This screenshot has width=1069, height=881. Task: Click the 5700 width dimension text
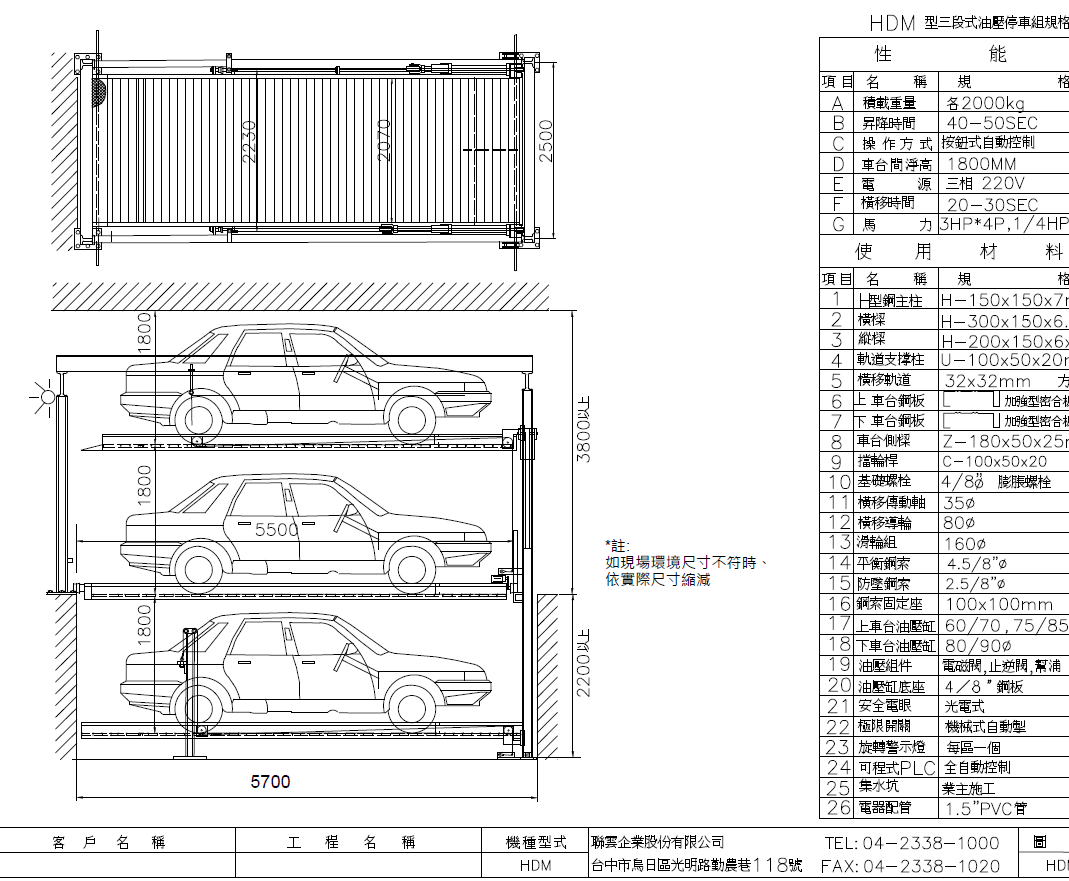[270, 781]
